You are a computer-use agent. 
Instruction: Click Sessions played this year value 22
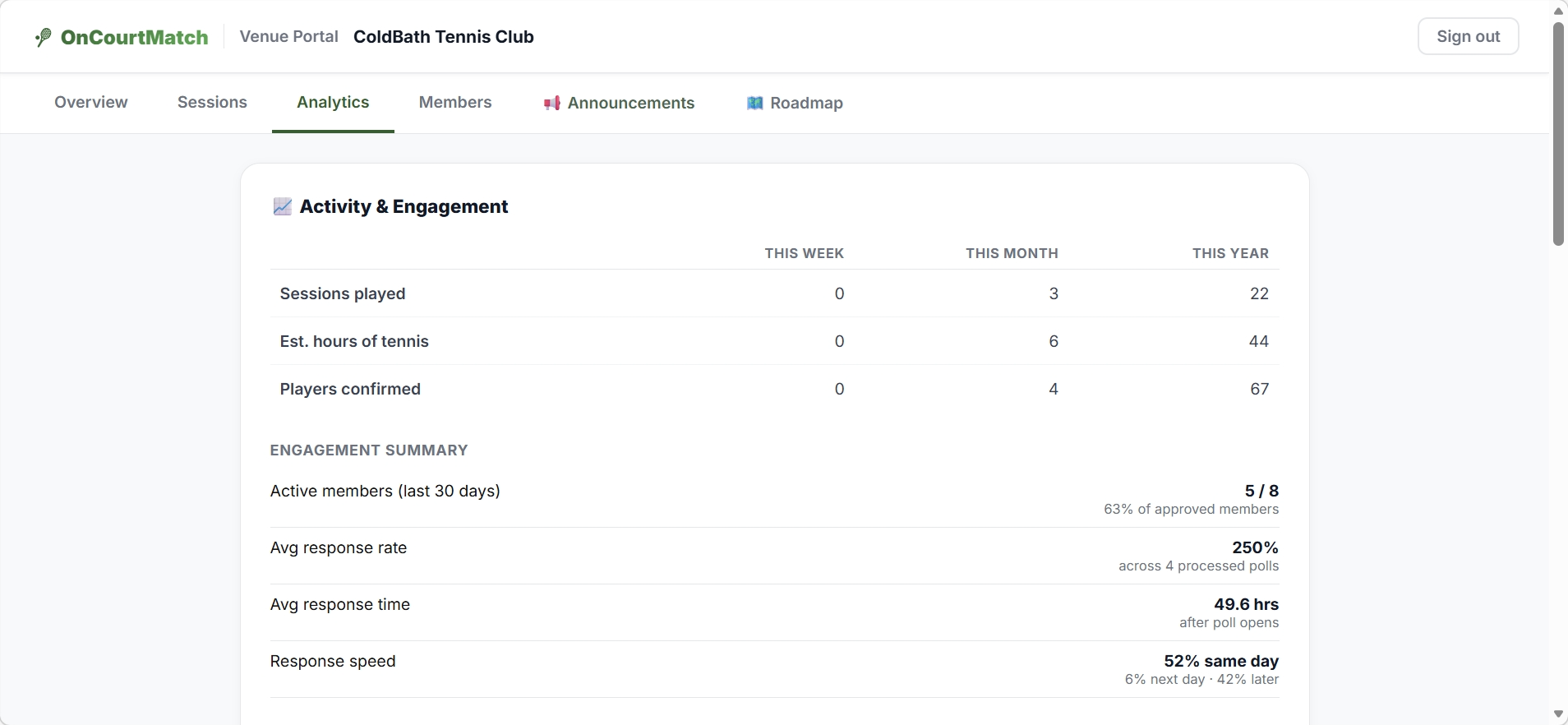1259,293
